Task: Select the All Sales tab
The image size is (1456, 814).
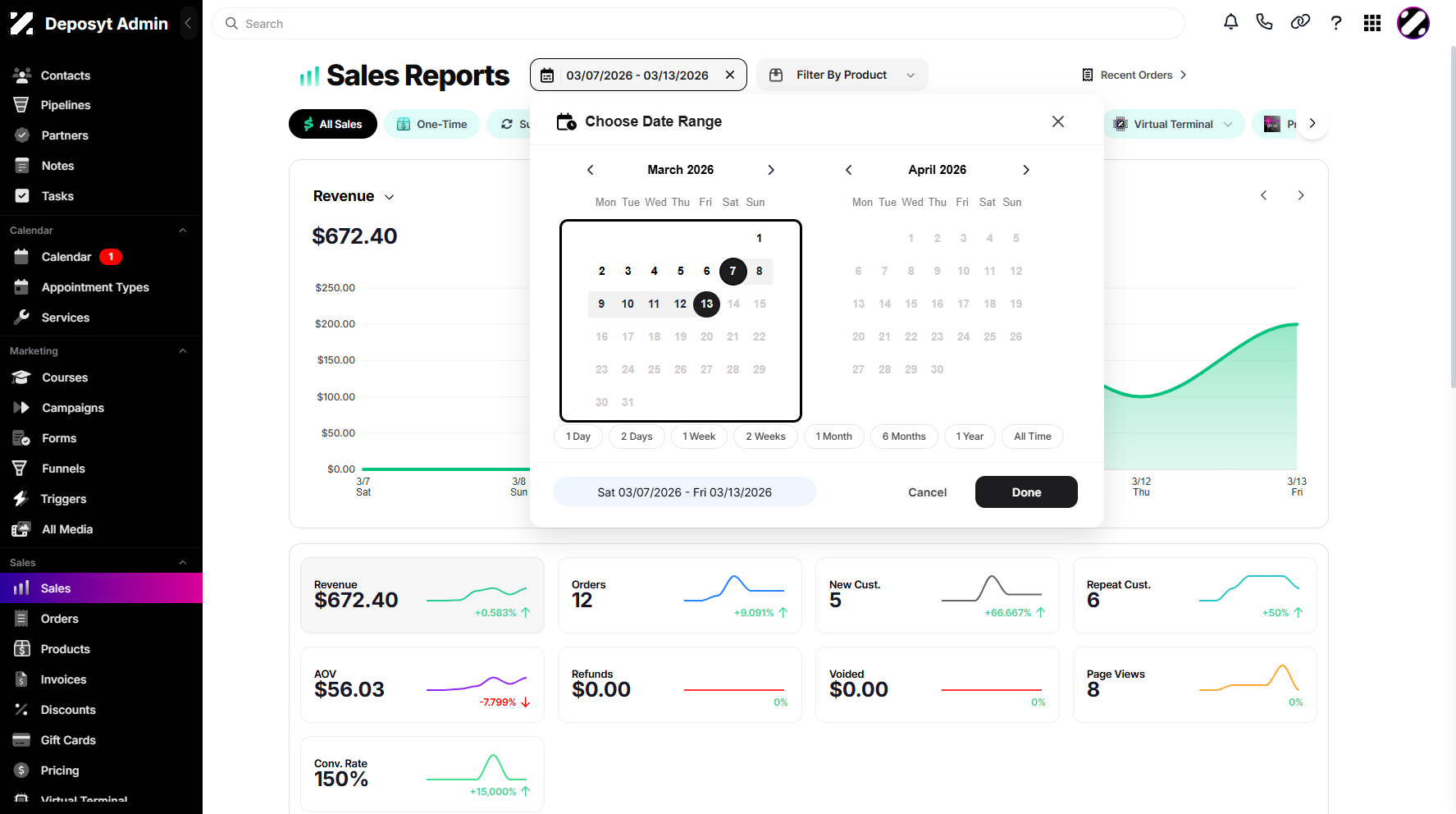Action: click(333, 124)
